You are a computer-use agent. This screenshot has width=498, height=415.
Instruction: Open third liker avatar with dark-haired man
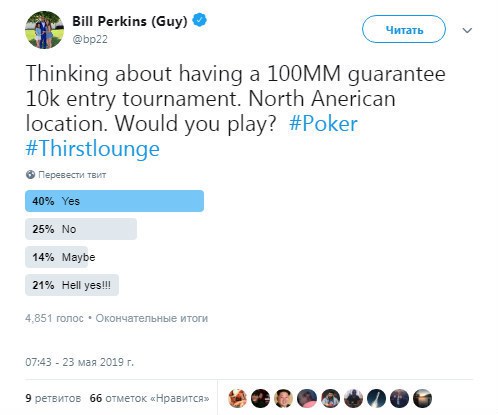coord(283,398)
